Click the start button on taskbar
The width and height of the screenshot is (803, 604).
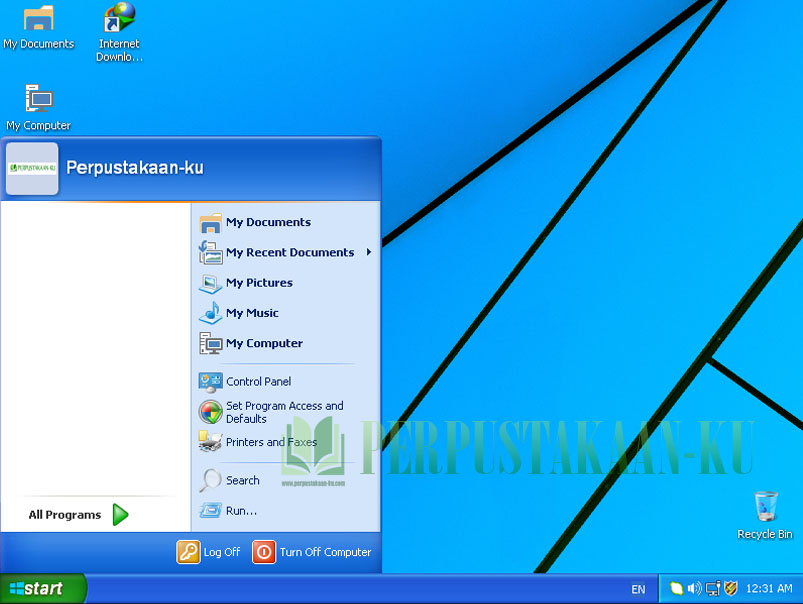click(x=43, y=589)
